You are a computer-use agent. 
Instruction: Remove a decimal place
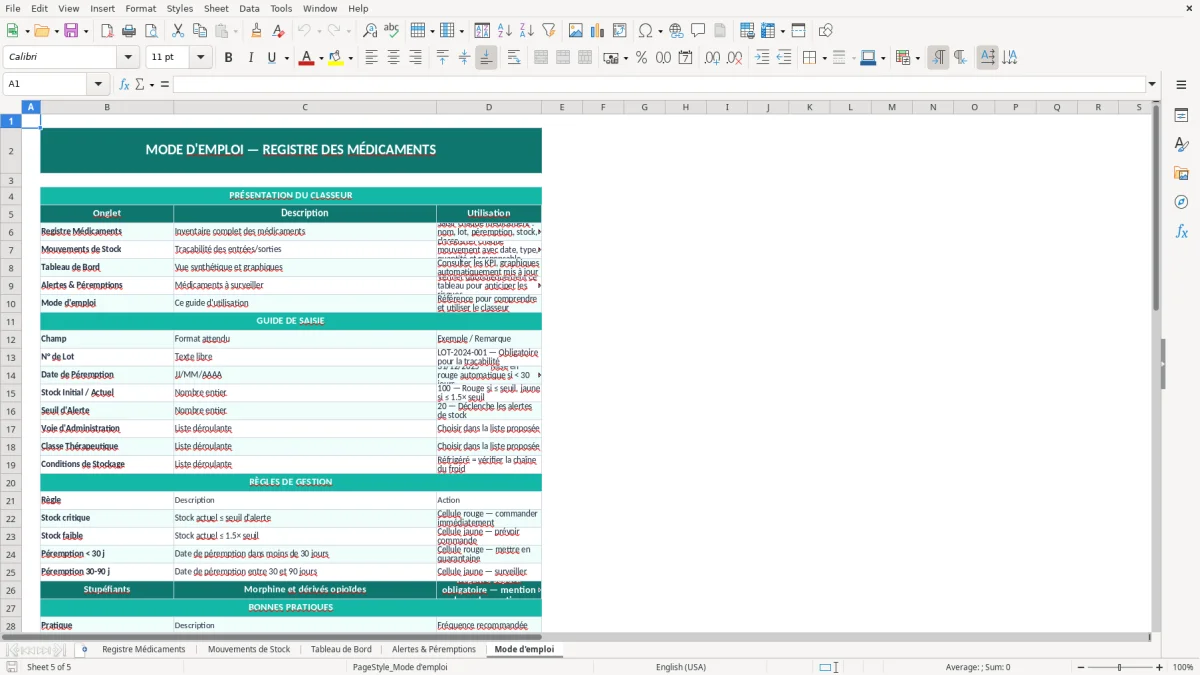[x=734, y=58]
